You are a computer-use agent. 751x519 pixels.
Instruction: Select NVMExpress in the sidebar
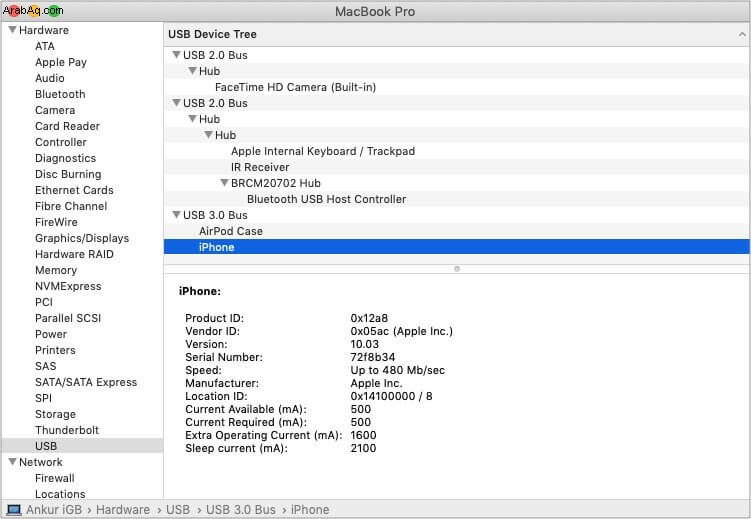coord(68,286)
